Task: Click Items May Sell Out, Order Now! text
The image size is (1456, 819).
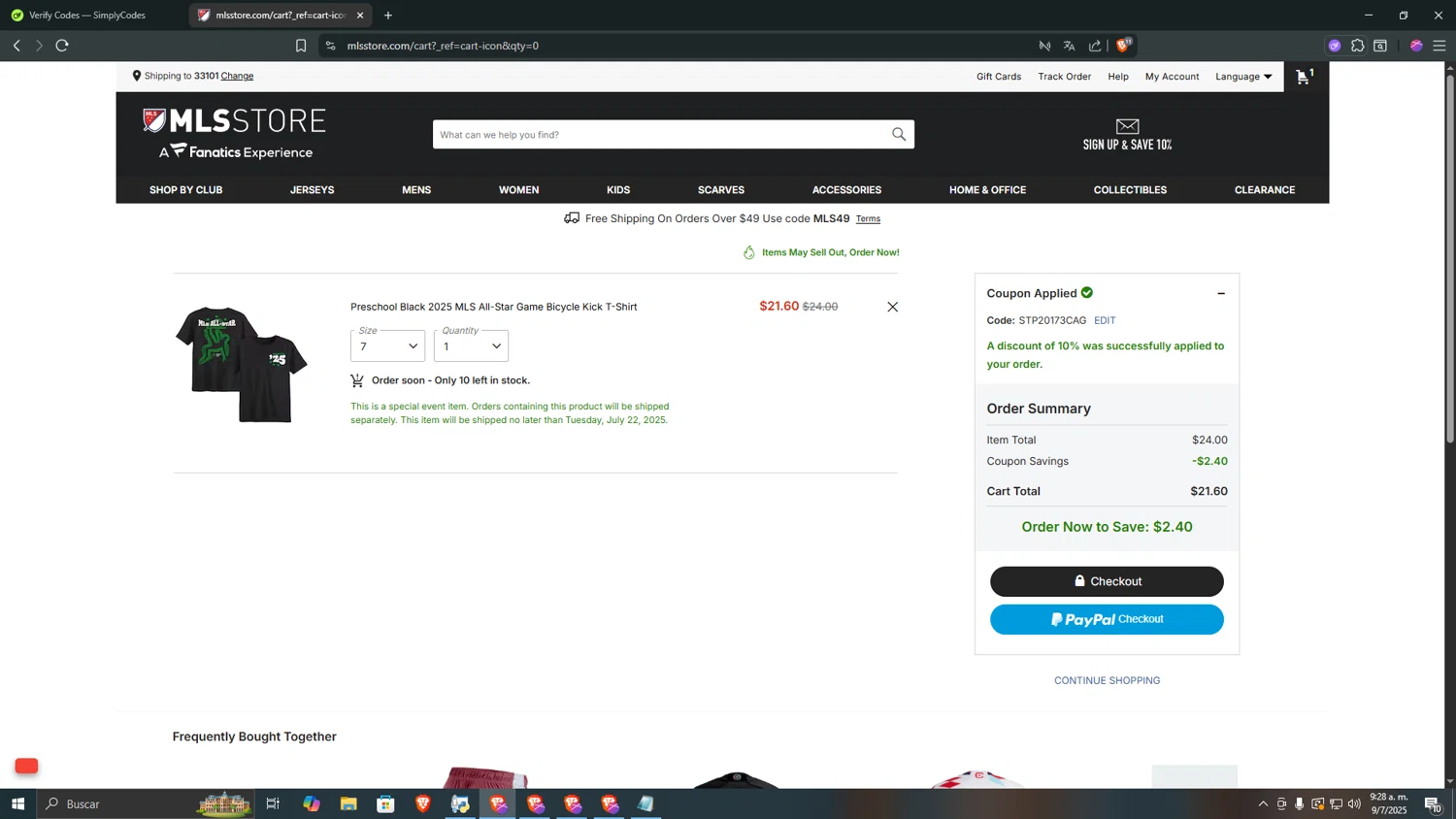Action: [x=830, y=252]
